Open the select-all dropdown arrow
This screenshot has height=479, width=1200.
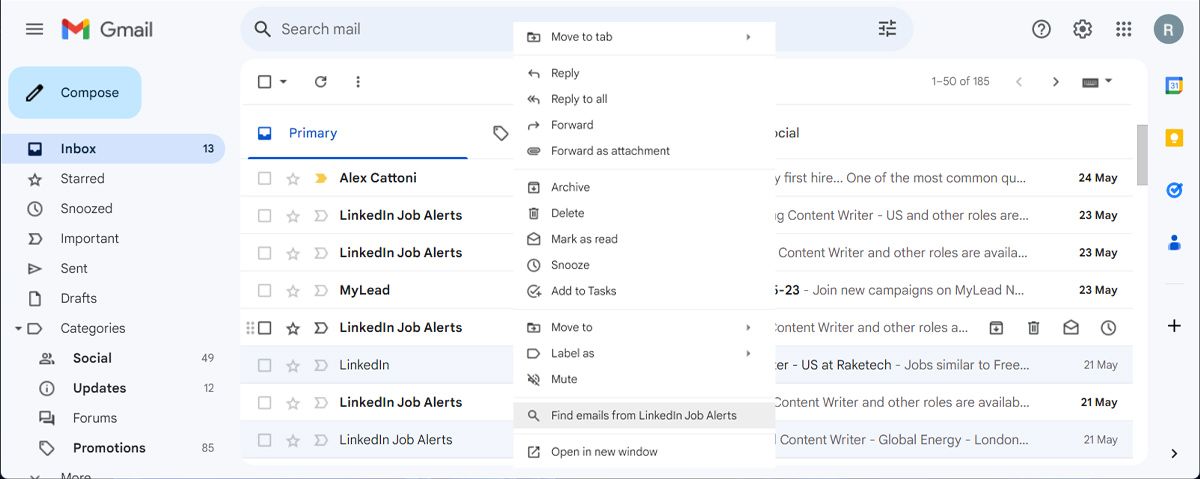(284, 82)
